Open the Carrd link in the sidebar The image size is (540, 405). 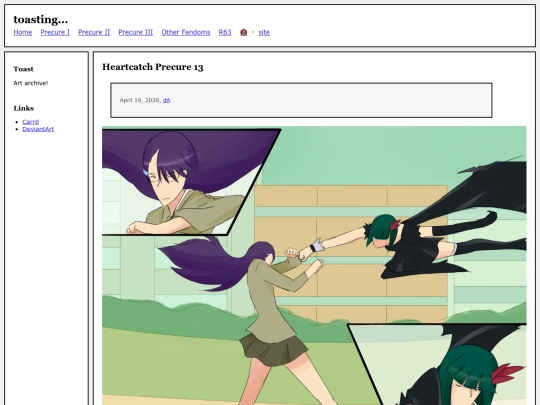(31, 122)
